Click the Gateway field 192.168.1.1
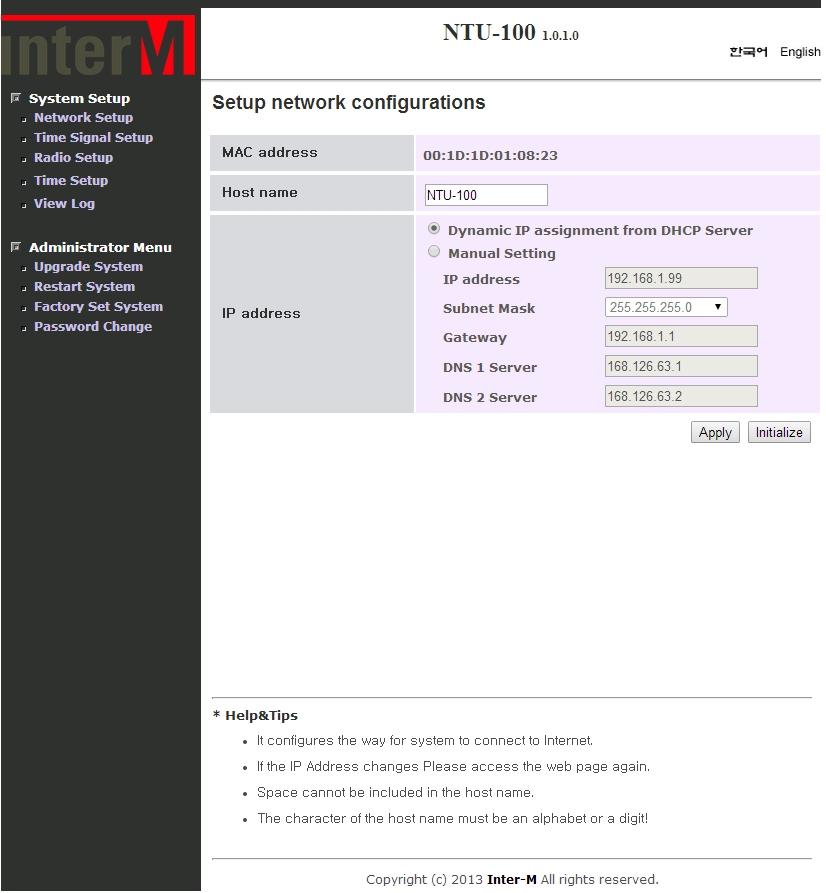This screenshot has width=826, height=893. coord(681,336)
